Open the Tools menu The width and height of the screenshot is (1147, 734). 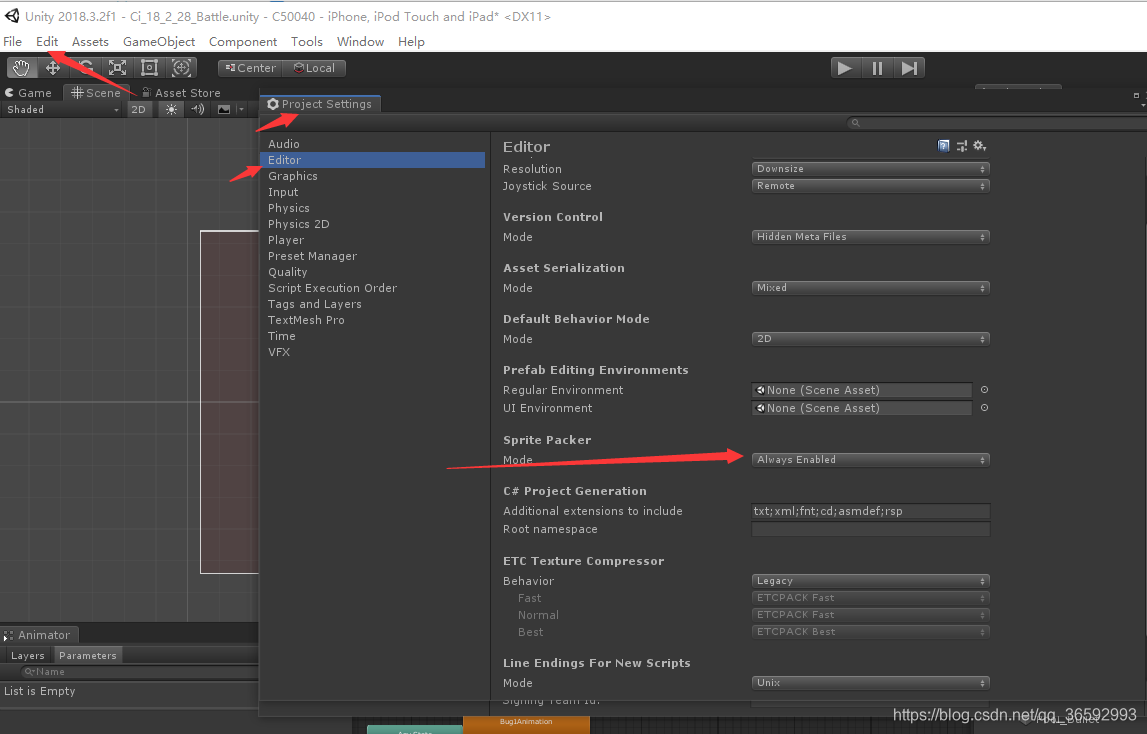307,42
